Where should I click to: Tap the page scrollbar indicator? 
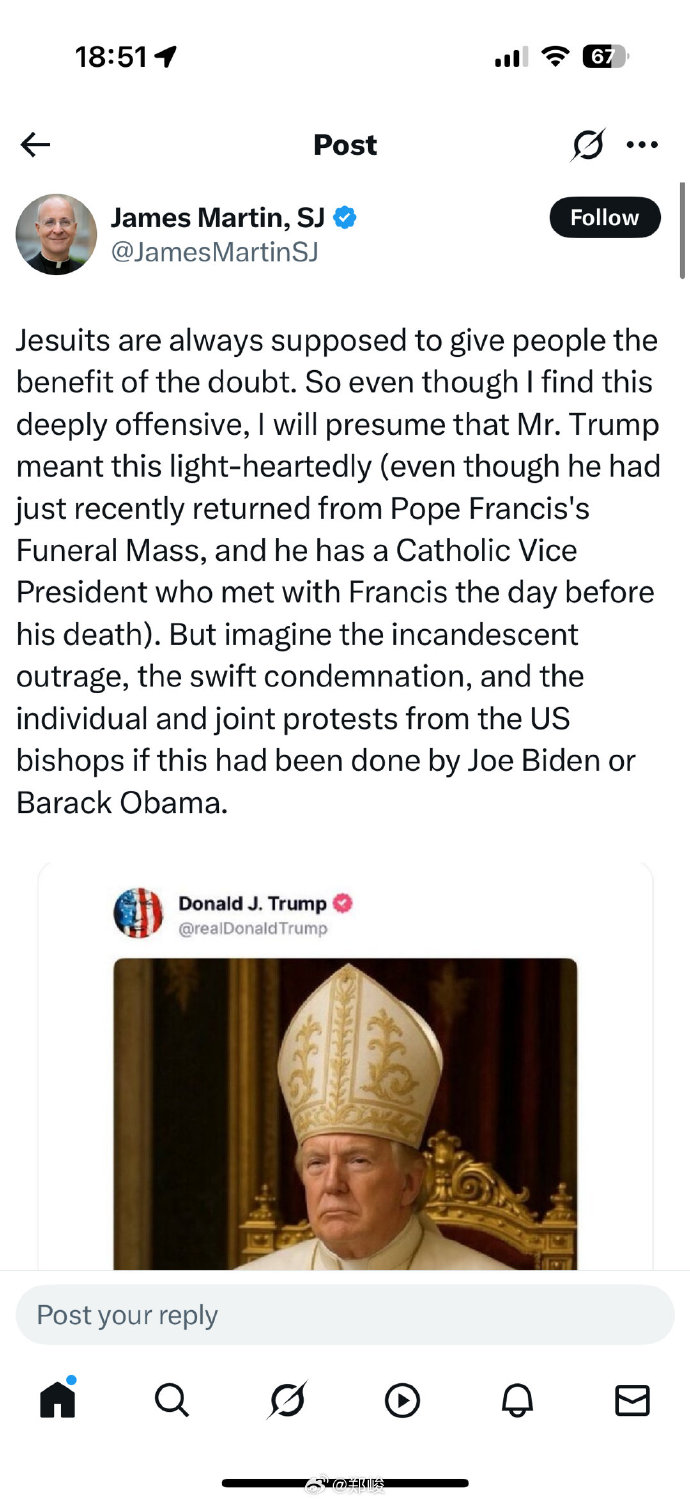pyautogui.click(x=682, y=230)
